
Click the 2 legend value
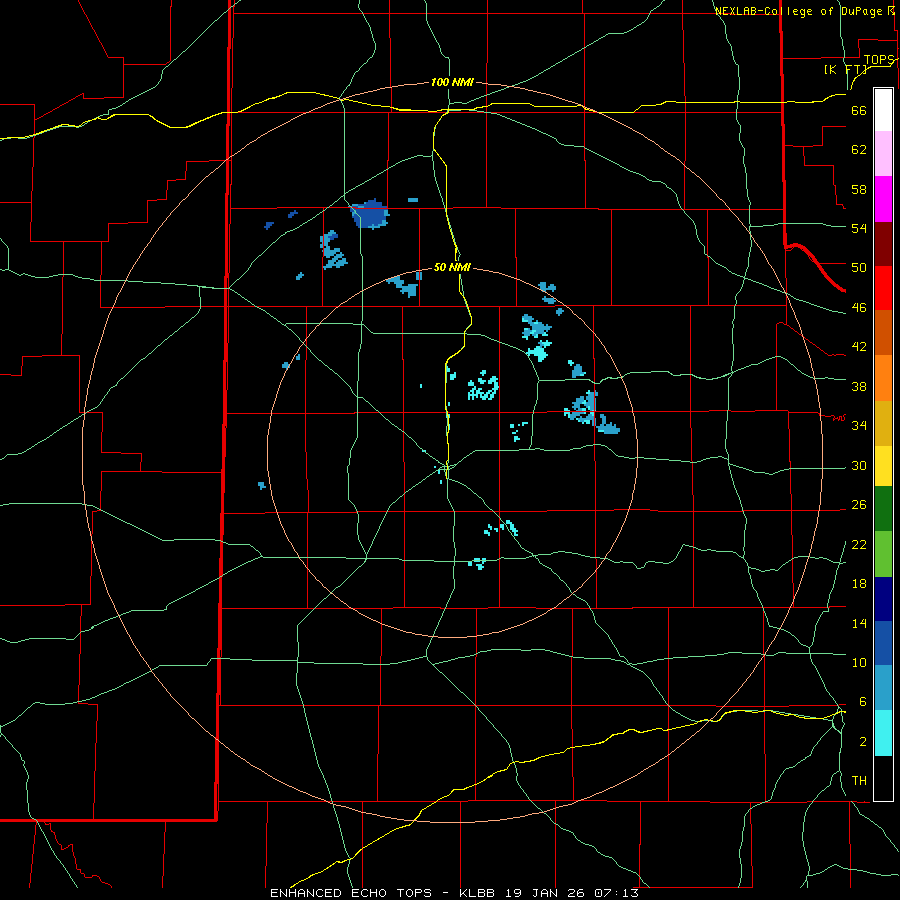862,742
